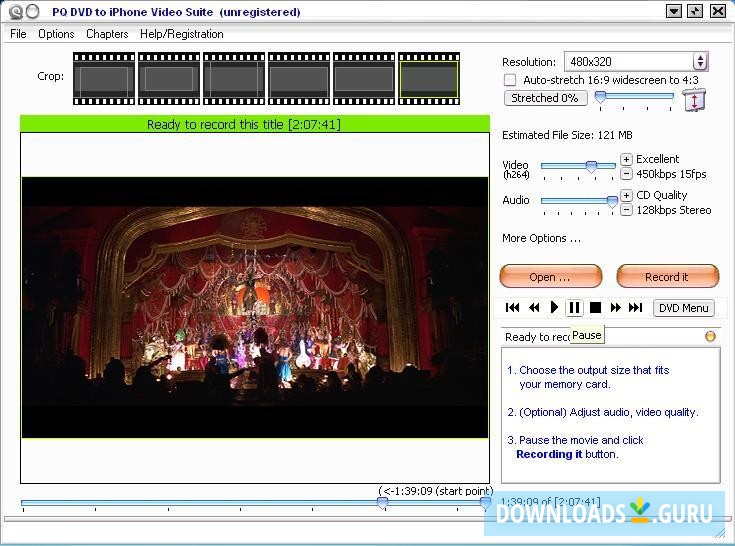
Task: Click the application logo icon in title bar
Action: click(15, 11)
